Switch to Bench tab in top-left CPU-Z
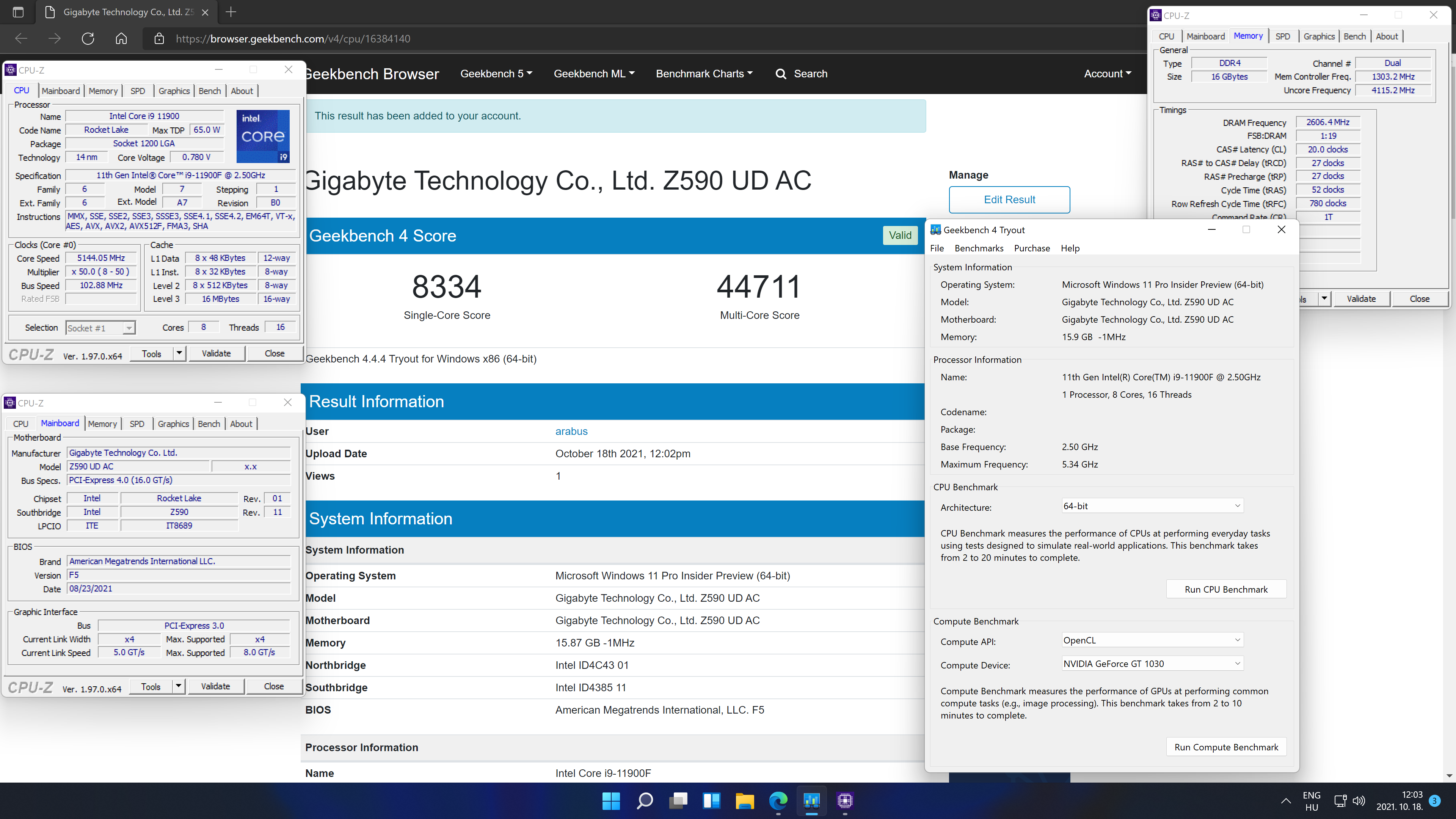 click(210, 91)
